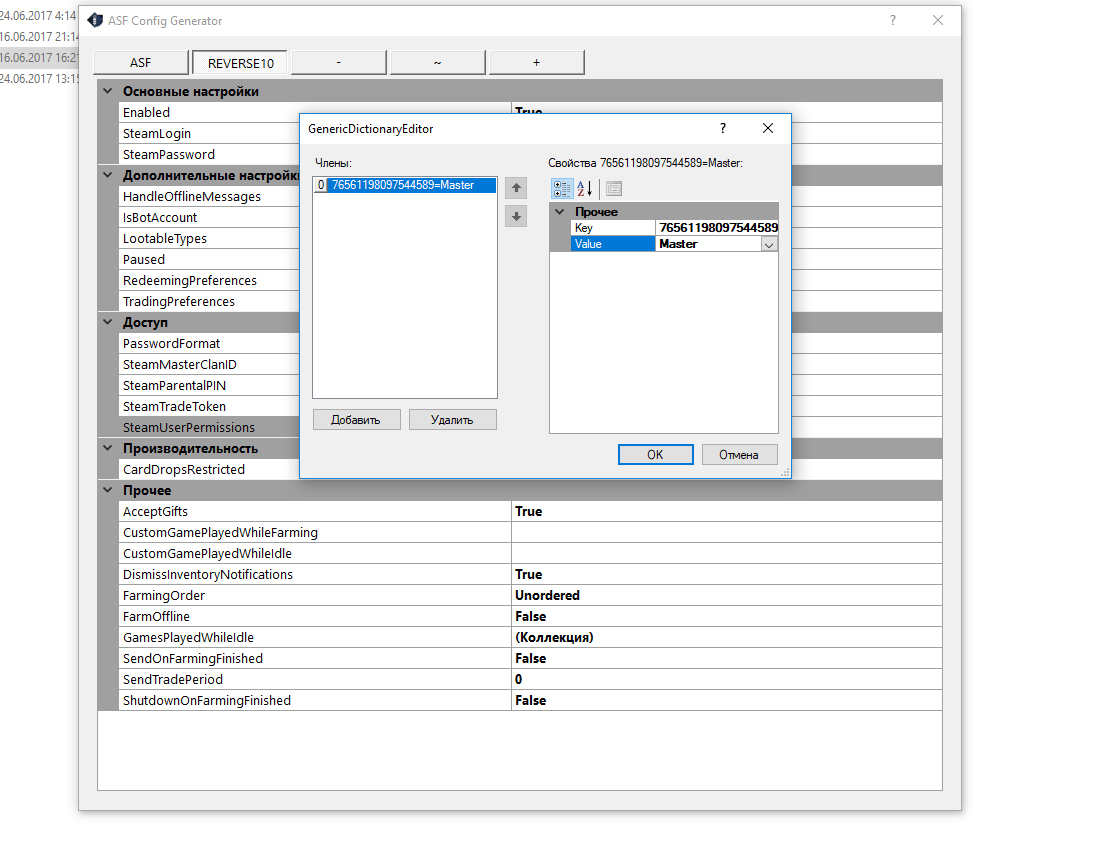Click the Key value field
This screenshot has width=1120, height=858.
tap(716, 228)
